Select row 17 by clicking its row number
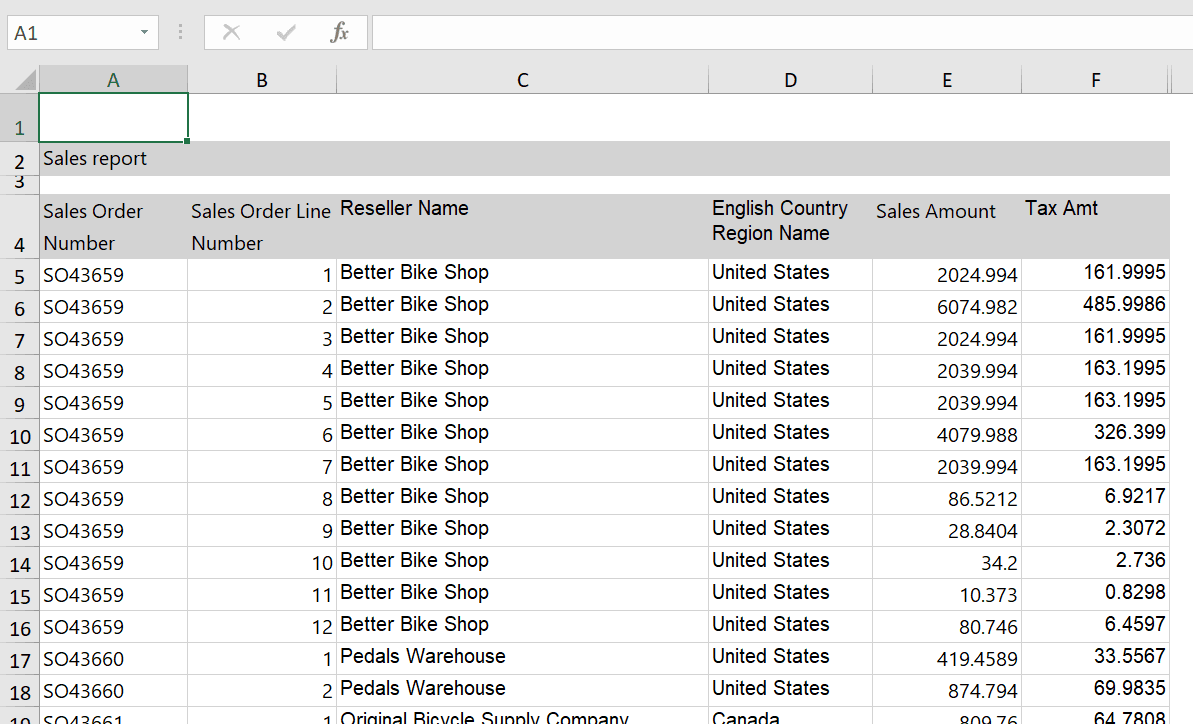Screen dimensions: 1193x724 pos(22,658)
